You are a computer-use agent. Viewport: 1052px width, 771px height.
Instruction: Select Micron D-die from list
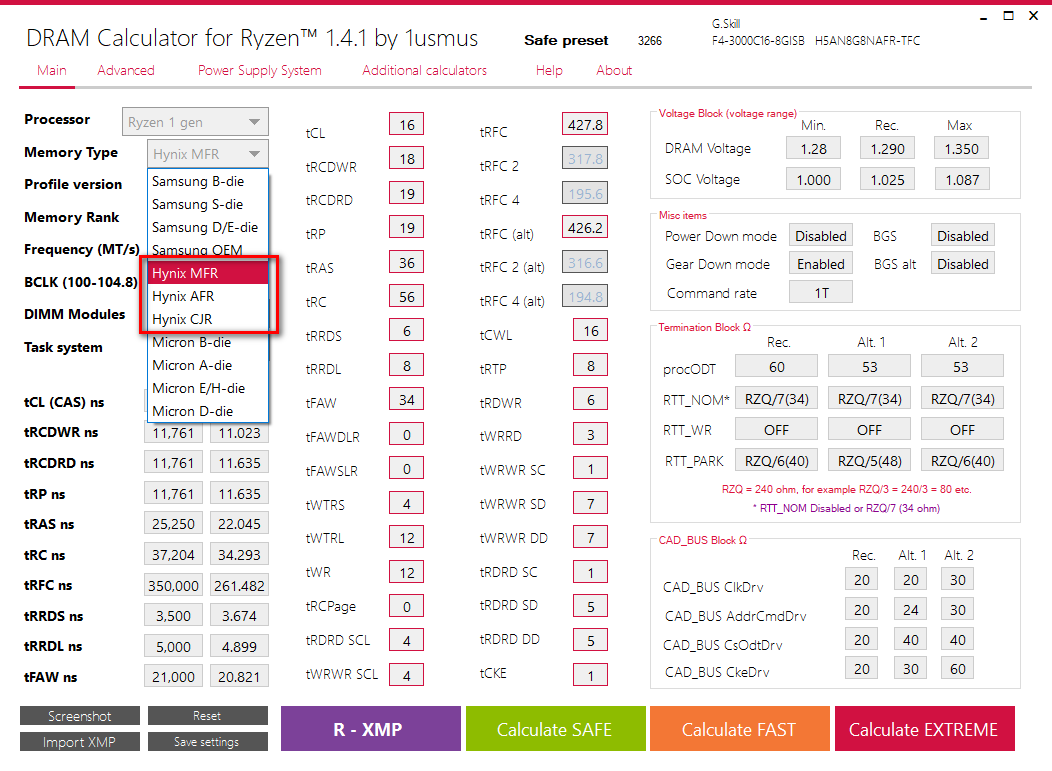click(208, 411)
